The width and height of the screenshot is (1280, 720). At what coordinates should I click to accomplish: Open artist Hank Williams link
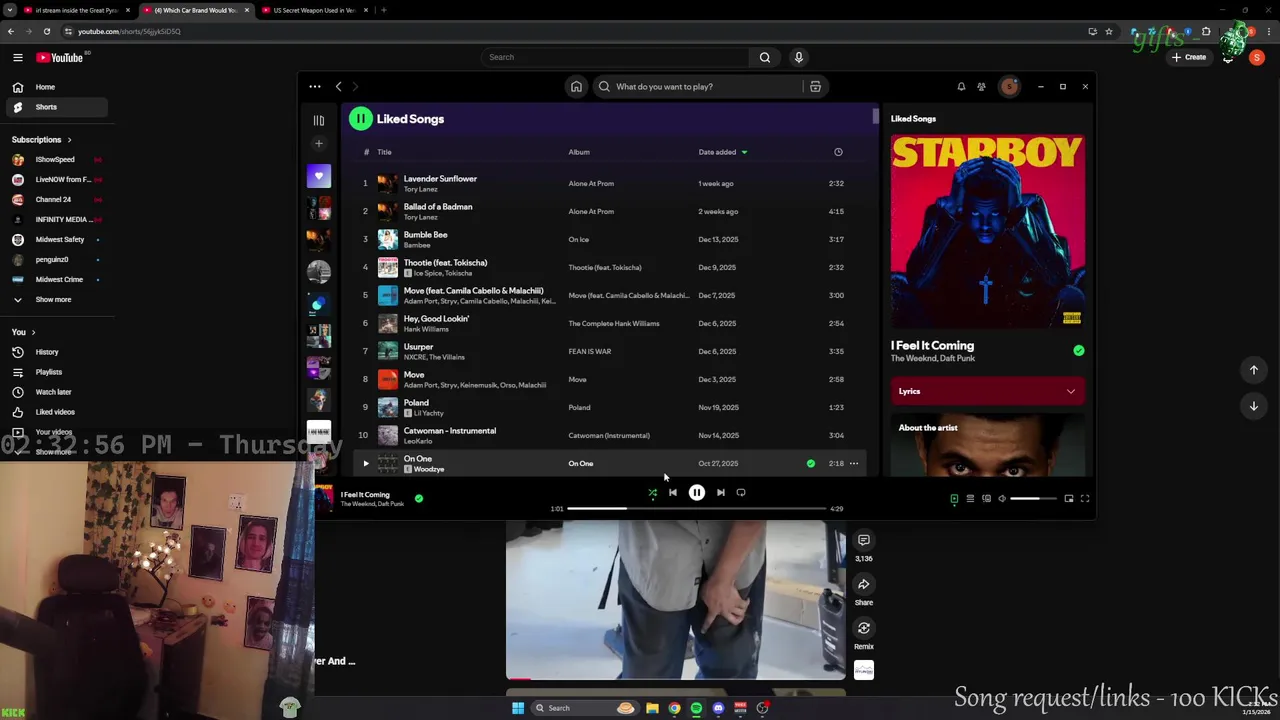click(426, 329)
